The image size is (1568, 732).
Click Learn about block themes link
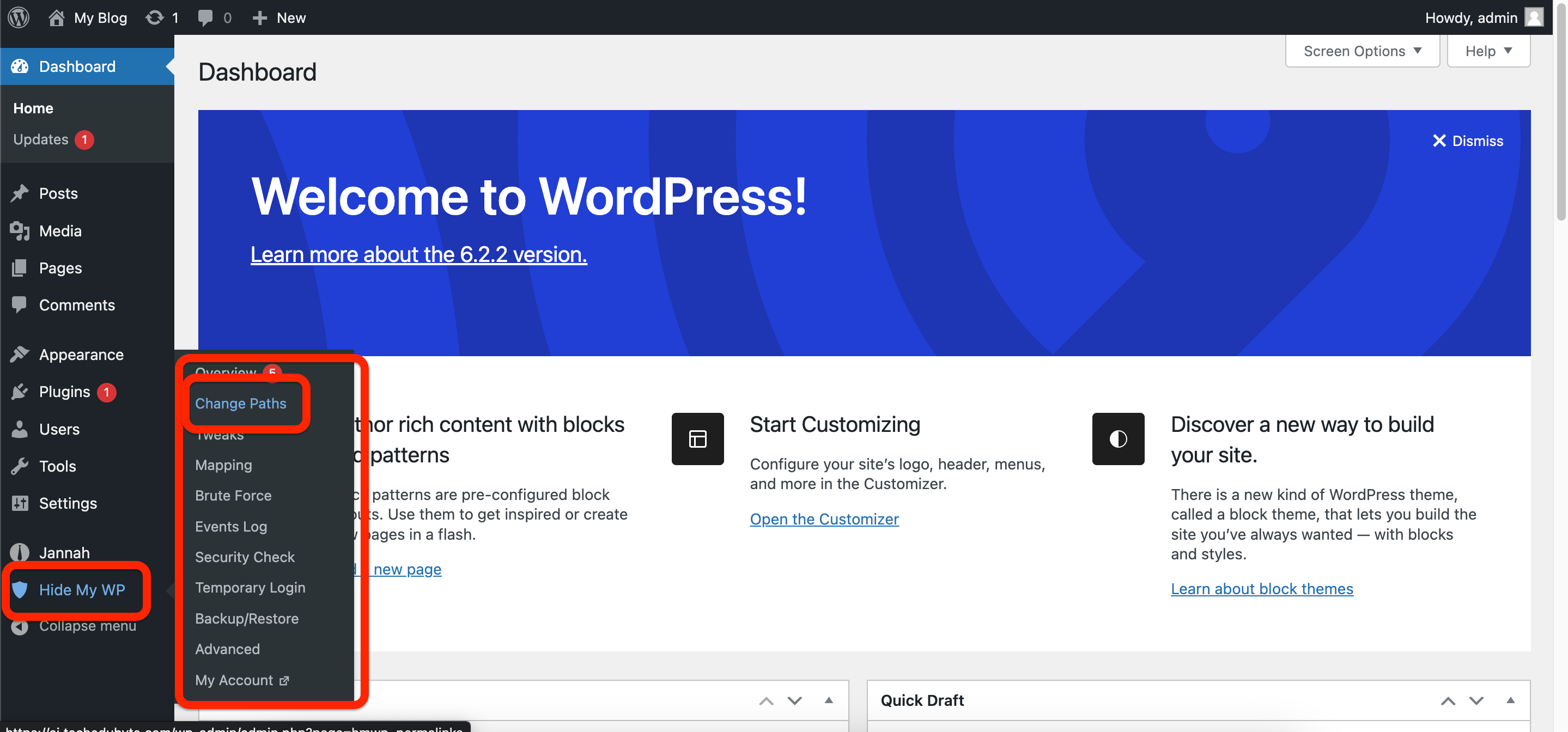(x=1261, y=588)
